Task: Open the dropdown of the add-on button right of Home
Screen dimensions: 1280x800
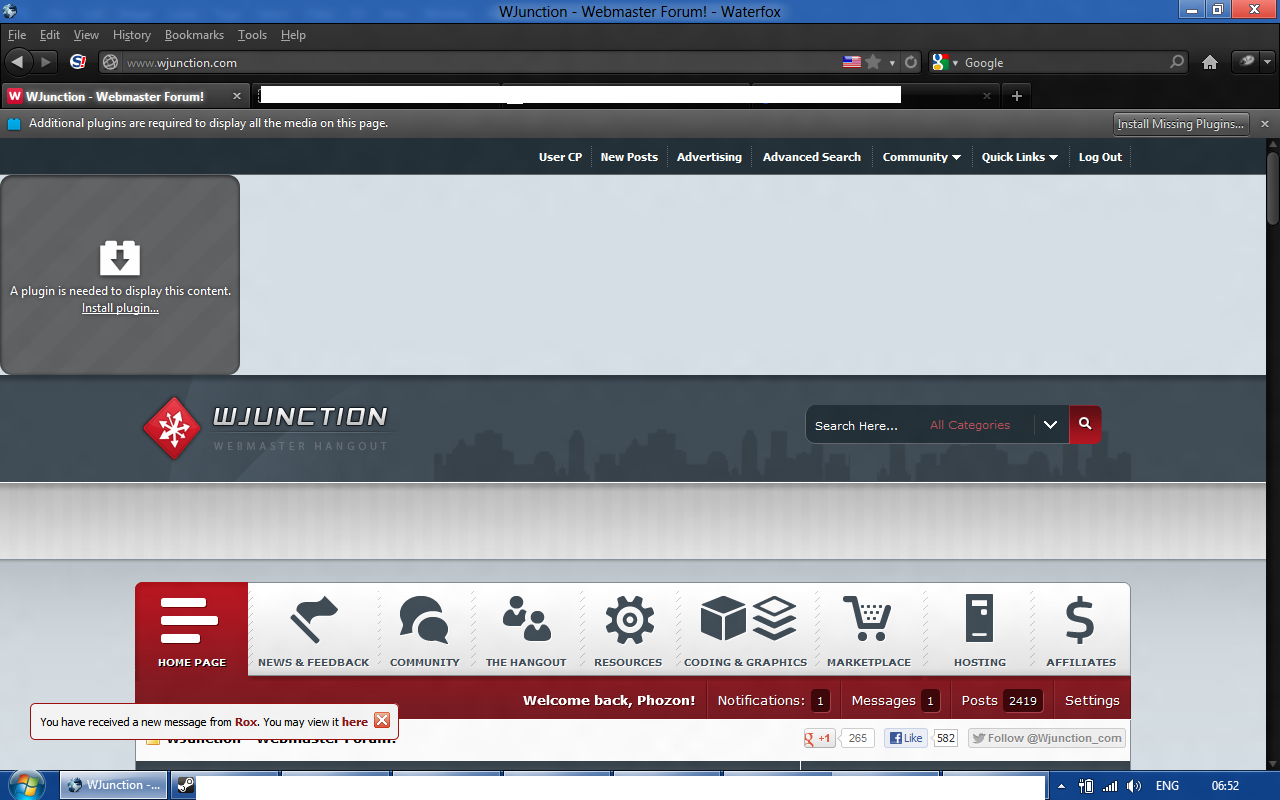Action: [1267, 62]
